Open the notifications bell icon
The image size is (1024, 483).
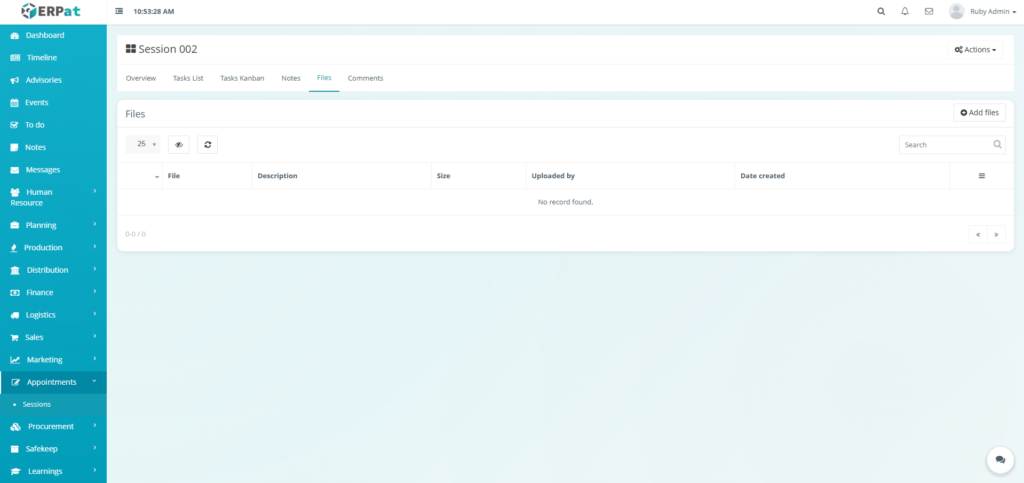[905, 11]
